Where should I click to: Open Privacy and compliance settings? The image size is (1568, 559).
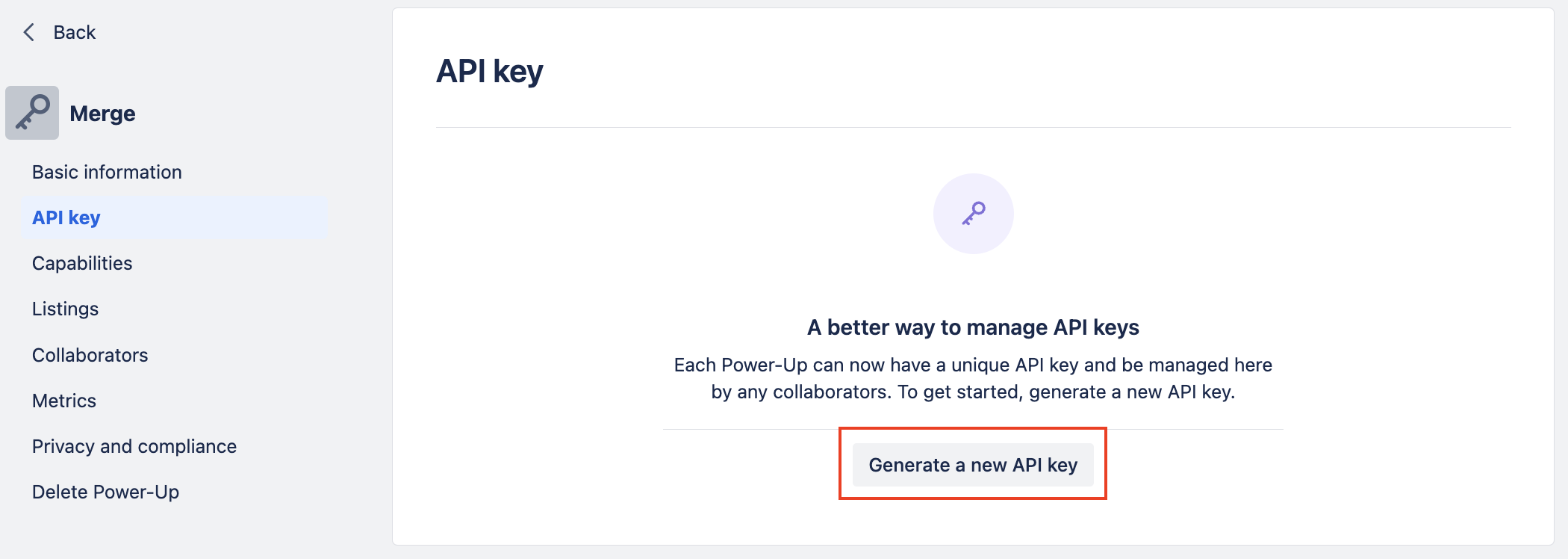point(134,446)
